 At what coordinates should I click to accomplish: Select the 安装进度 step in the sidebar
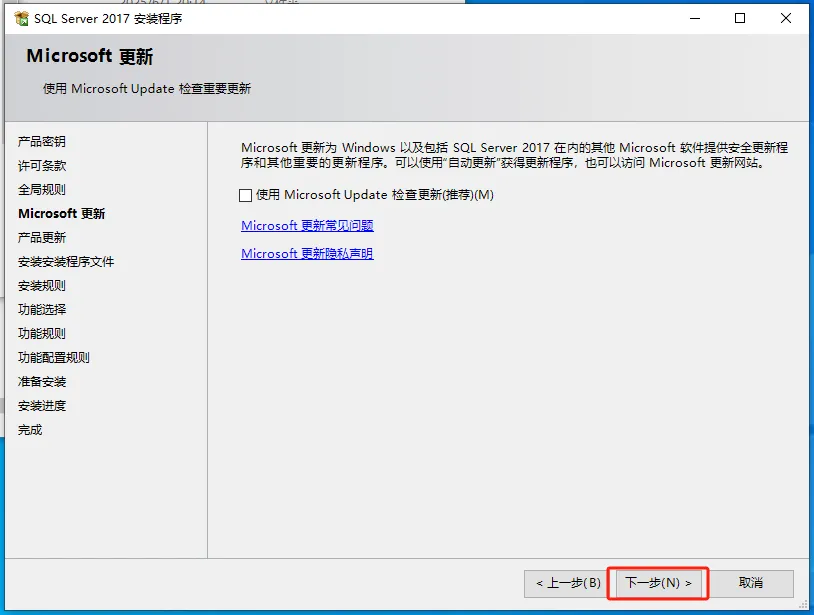42,405
